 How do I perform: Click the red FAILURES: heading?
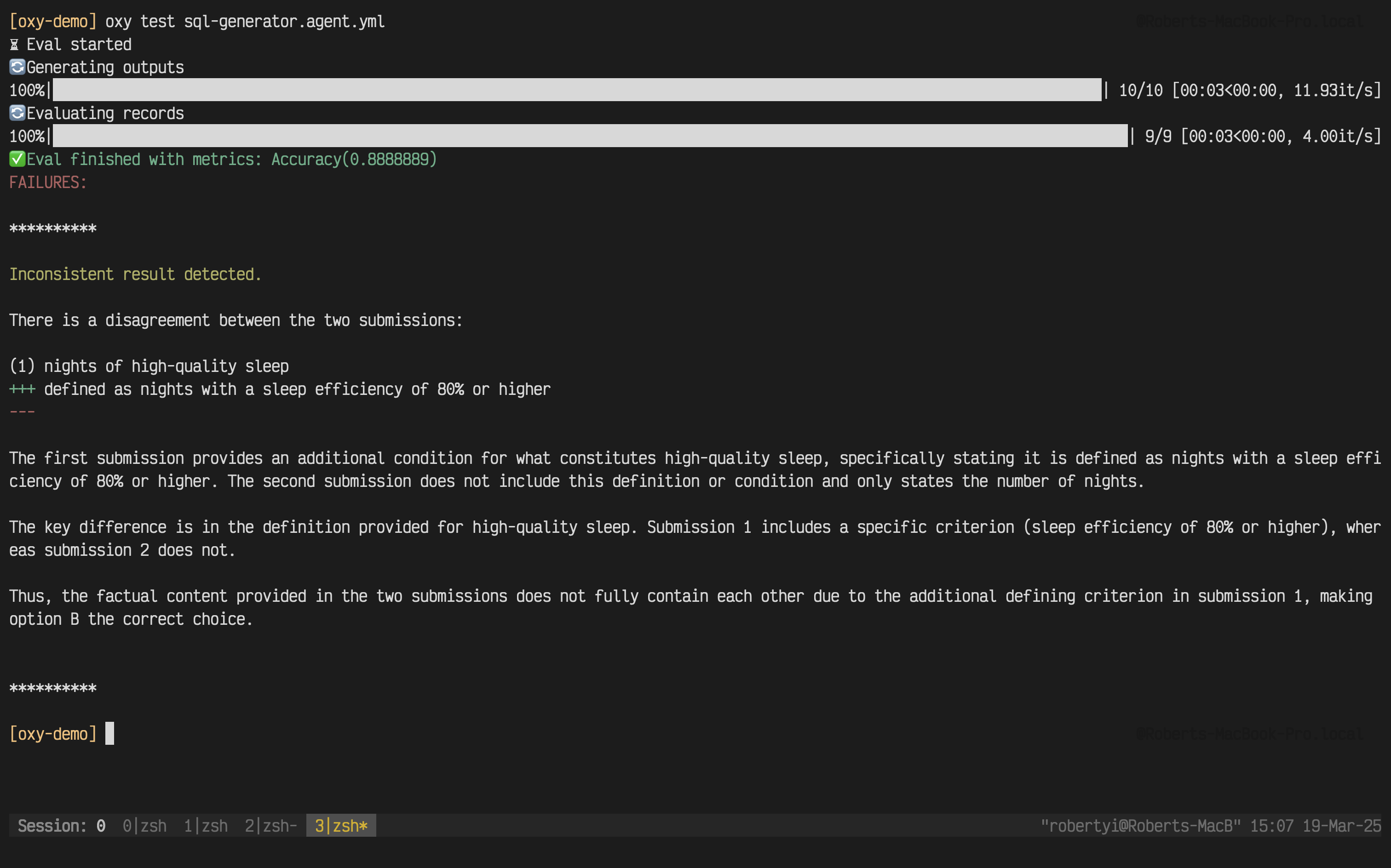[x=48, y=183]
